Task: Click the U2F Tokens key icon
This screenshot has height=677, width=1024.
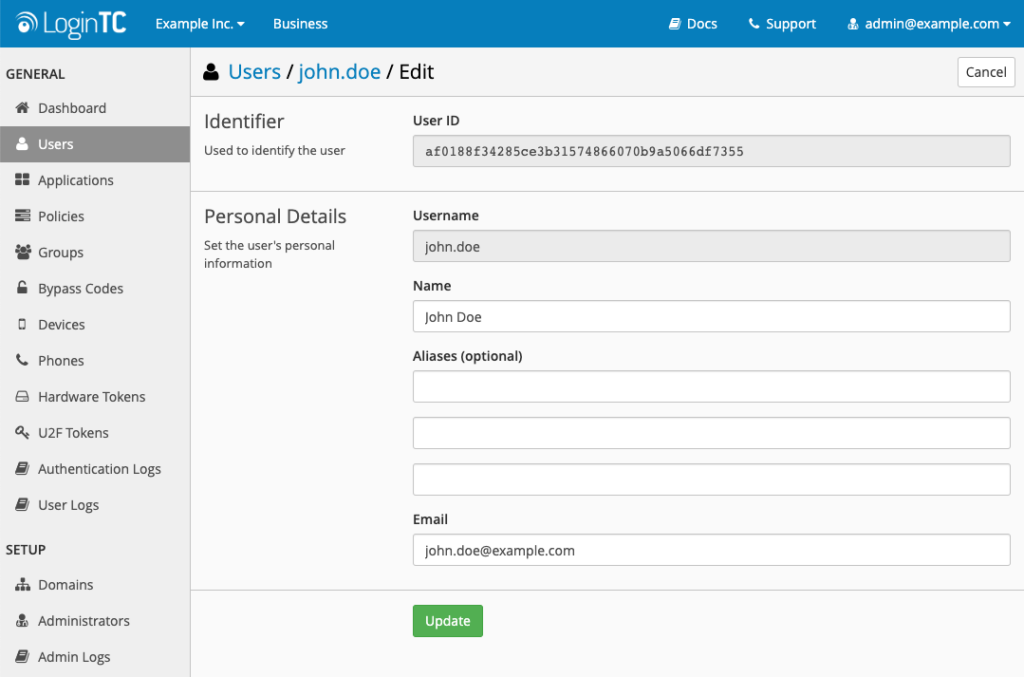Action: tap(22, 432)
